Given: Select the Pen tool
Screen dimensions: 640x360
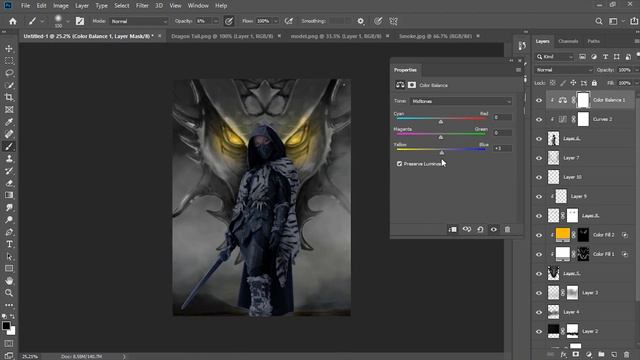Looking at the screenshot, I should tap(9, 232).
